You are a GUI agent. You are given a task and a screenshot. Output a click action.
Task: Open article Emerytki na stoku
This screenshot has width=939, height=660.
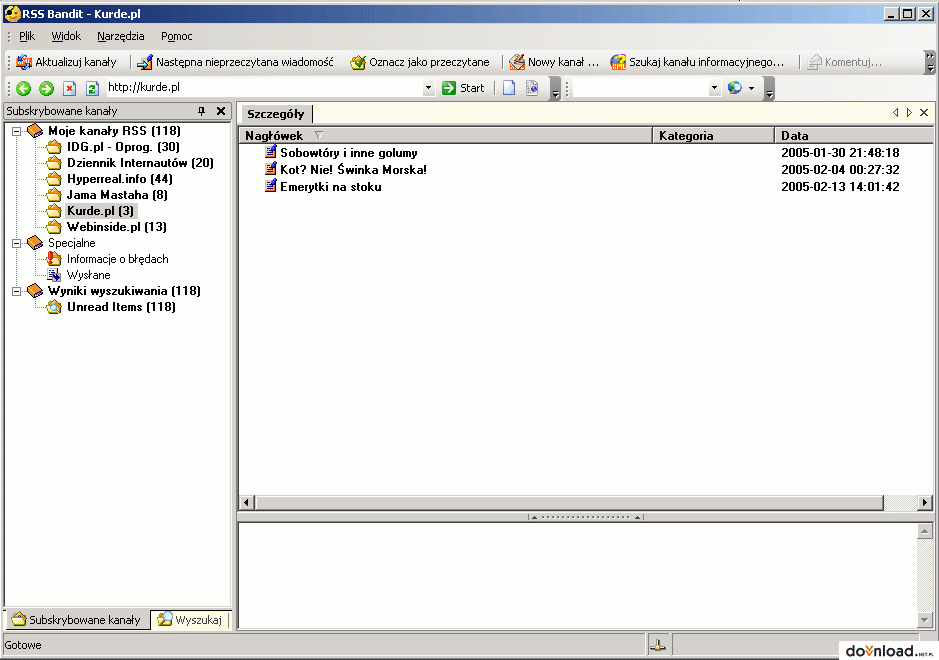(331, 187)
